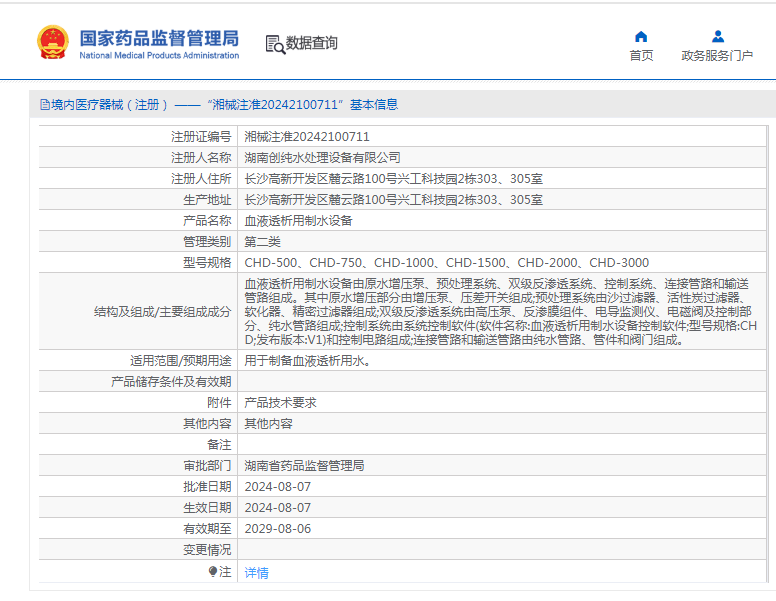The height and width of the screenshot is (601, 776).
Task: Click the 管理类别 label
Action: click(207, 242)
